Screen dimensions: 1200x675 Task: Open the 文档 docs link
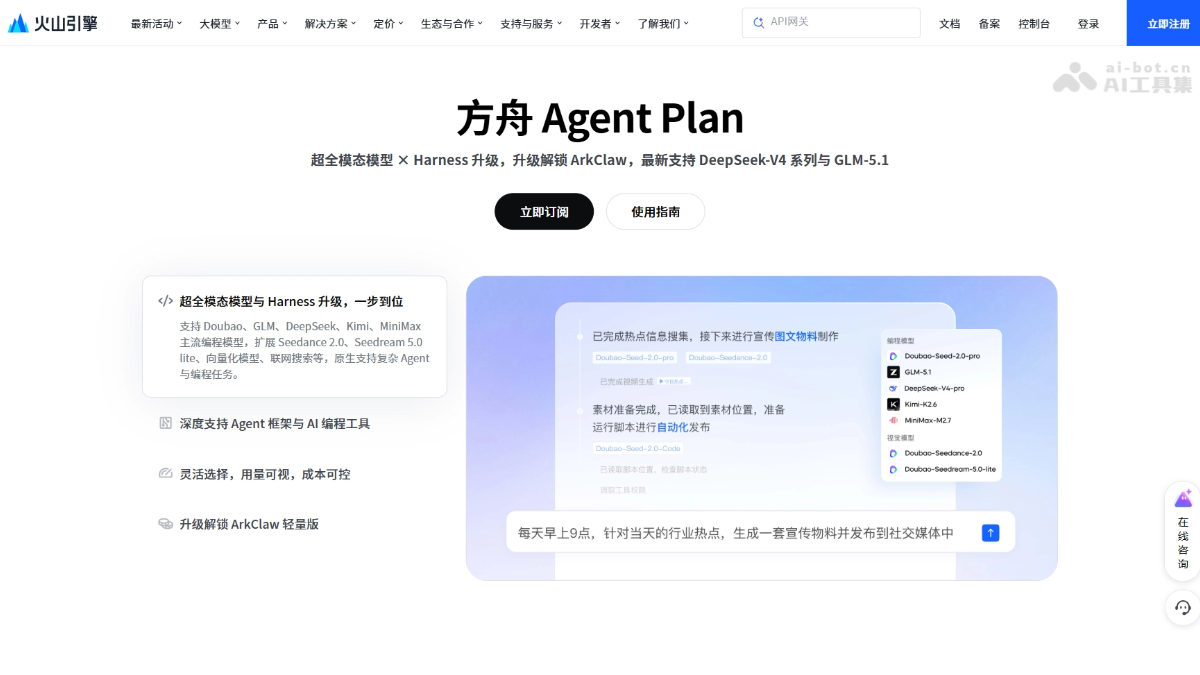click(x=949, y=23)
